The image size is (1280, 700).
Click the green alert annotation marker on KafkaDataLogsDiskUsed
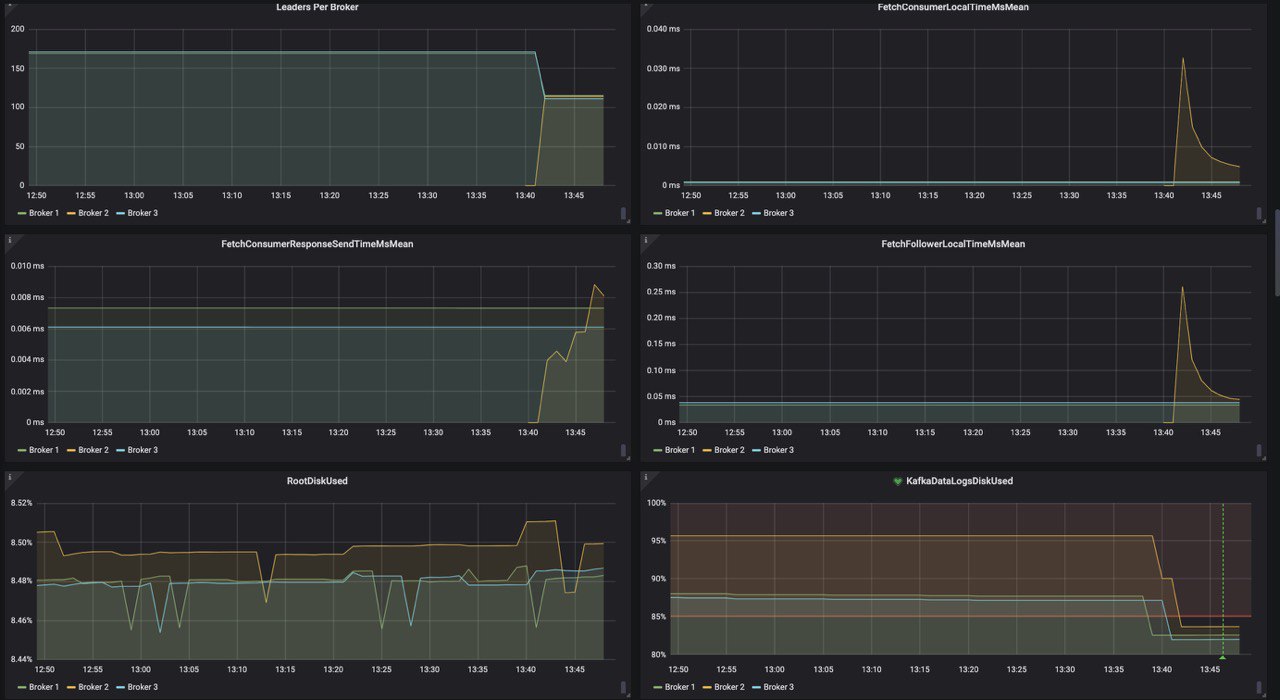click(x=1222, y=657)
